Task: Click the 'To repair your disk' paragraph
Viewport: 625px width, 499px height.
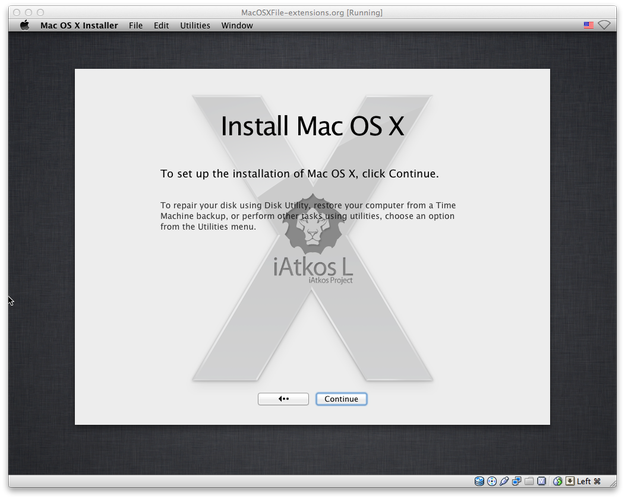Action: 308,216
